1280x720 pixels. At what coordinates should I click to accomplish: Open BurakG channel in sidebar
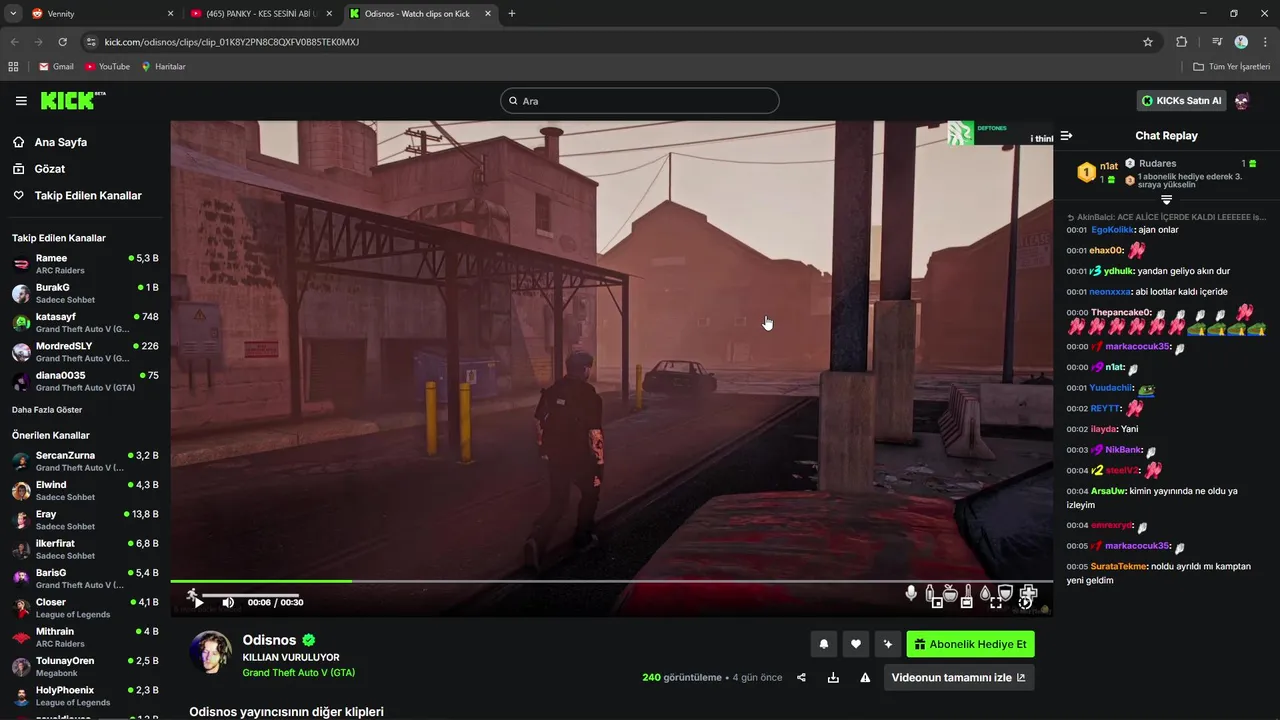(x=85, y=293)
